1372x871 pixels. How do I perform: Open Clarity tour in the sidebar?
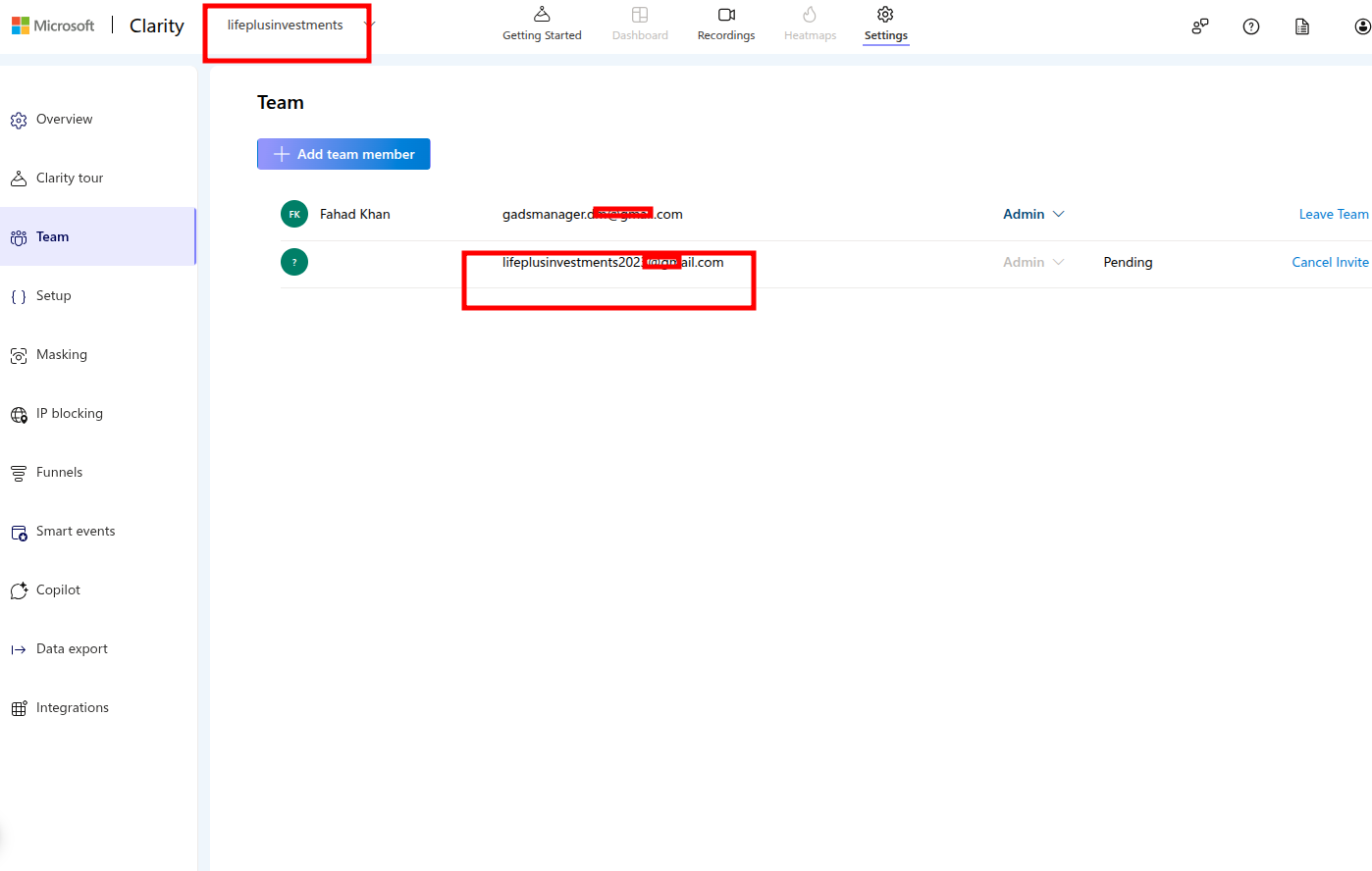pyautogui.click(x=98, y=178)
